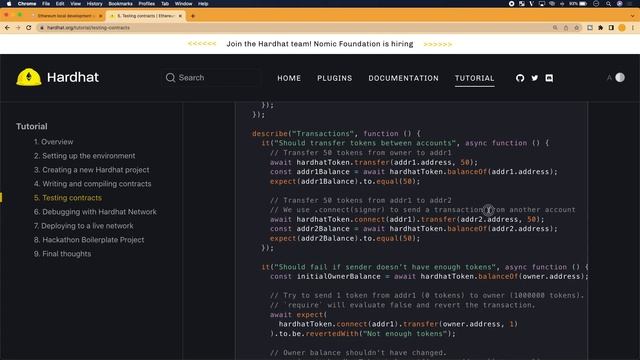Screen dimensions: 640x360
Task: Open tutorial step 1. Overview
Action: (x=53, y=142)
